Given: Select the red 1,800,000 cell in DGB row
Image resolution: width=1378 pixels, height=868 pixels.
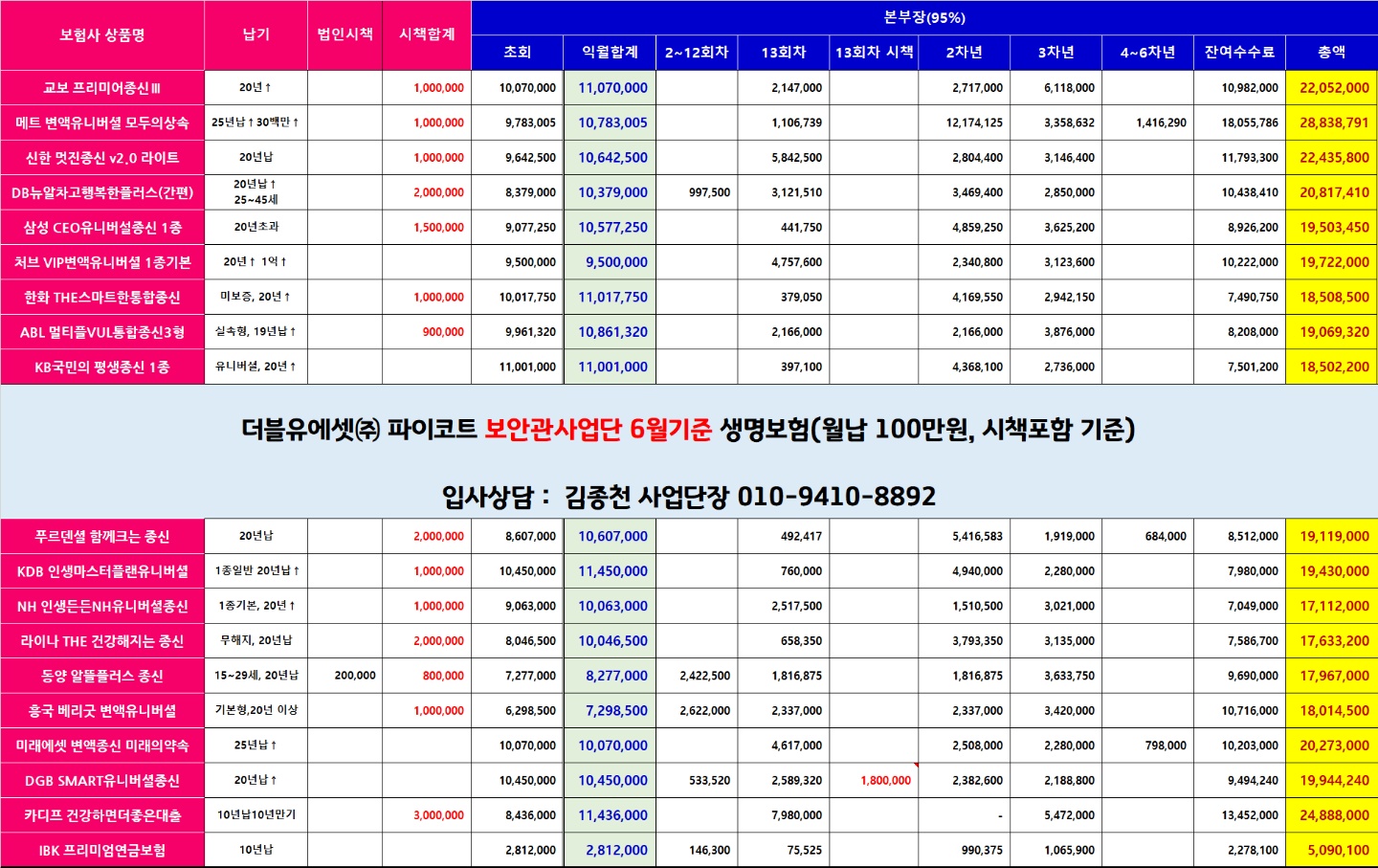Looking at the screenshot, I should tap(874, 781).
